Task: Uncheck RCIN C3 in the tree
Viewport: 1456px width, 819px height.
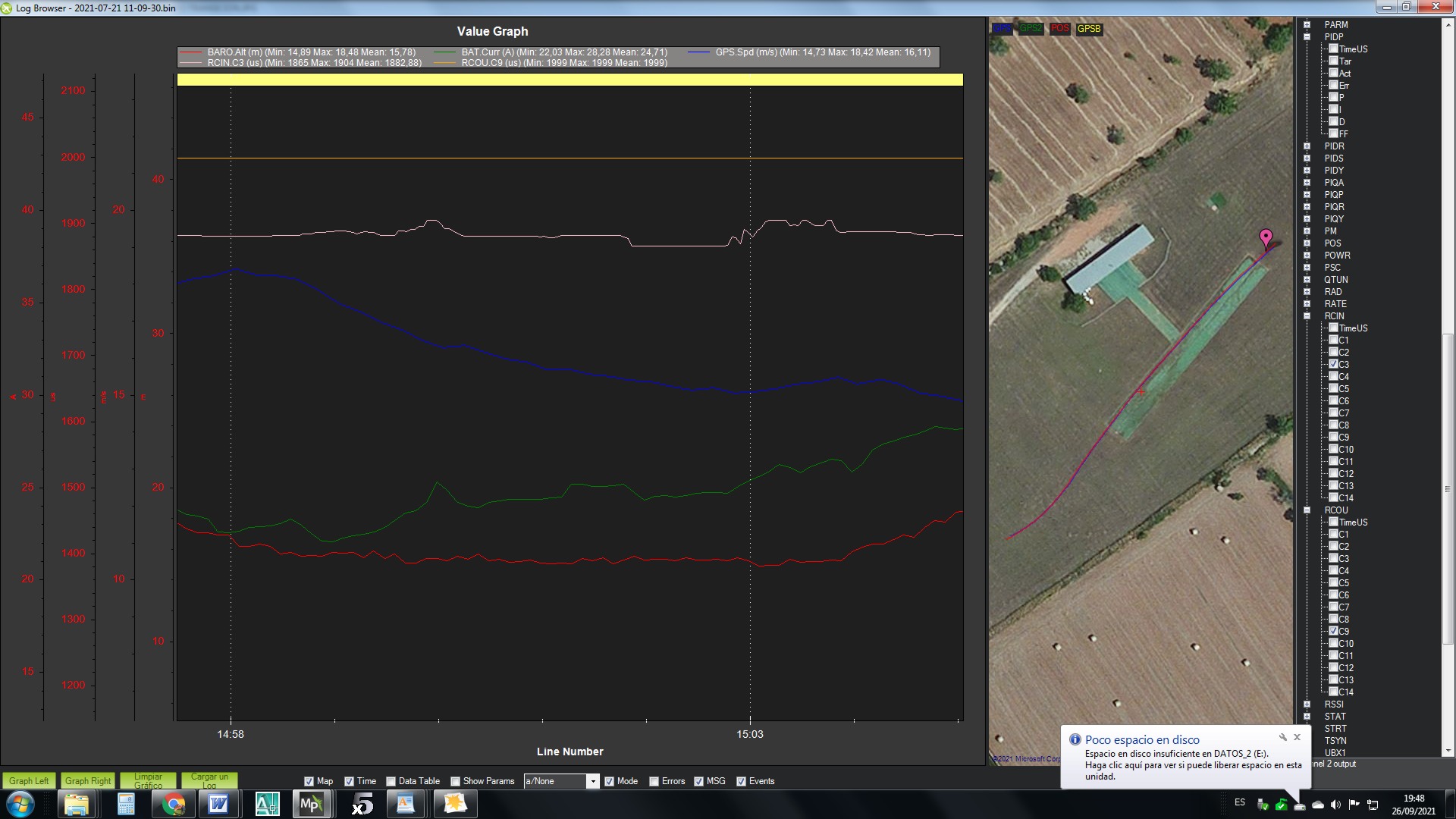Action: 1333,364
